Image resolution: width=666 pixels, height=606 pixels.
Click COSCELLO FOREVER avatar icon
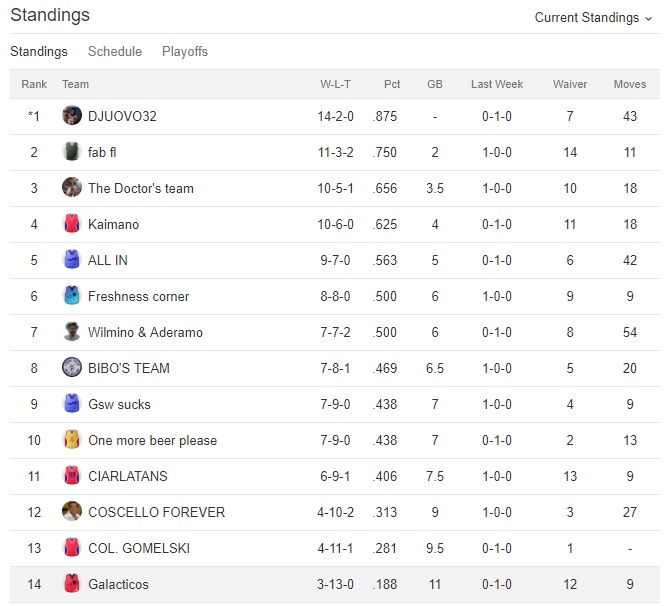[71, 512]
